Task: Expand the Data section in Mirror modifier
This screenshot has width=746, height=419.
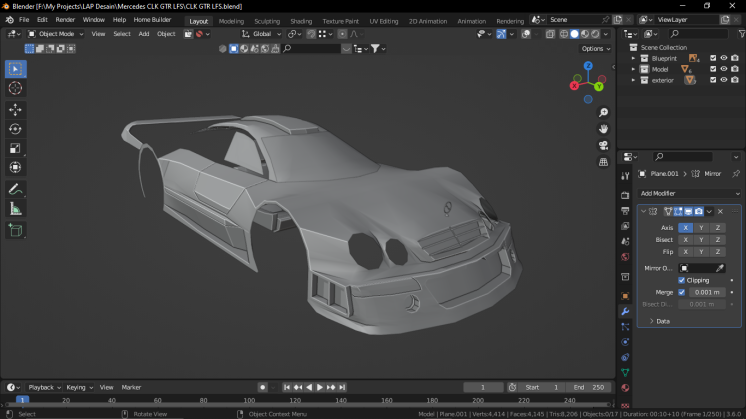Action: (661, 321)
